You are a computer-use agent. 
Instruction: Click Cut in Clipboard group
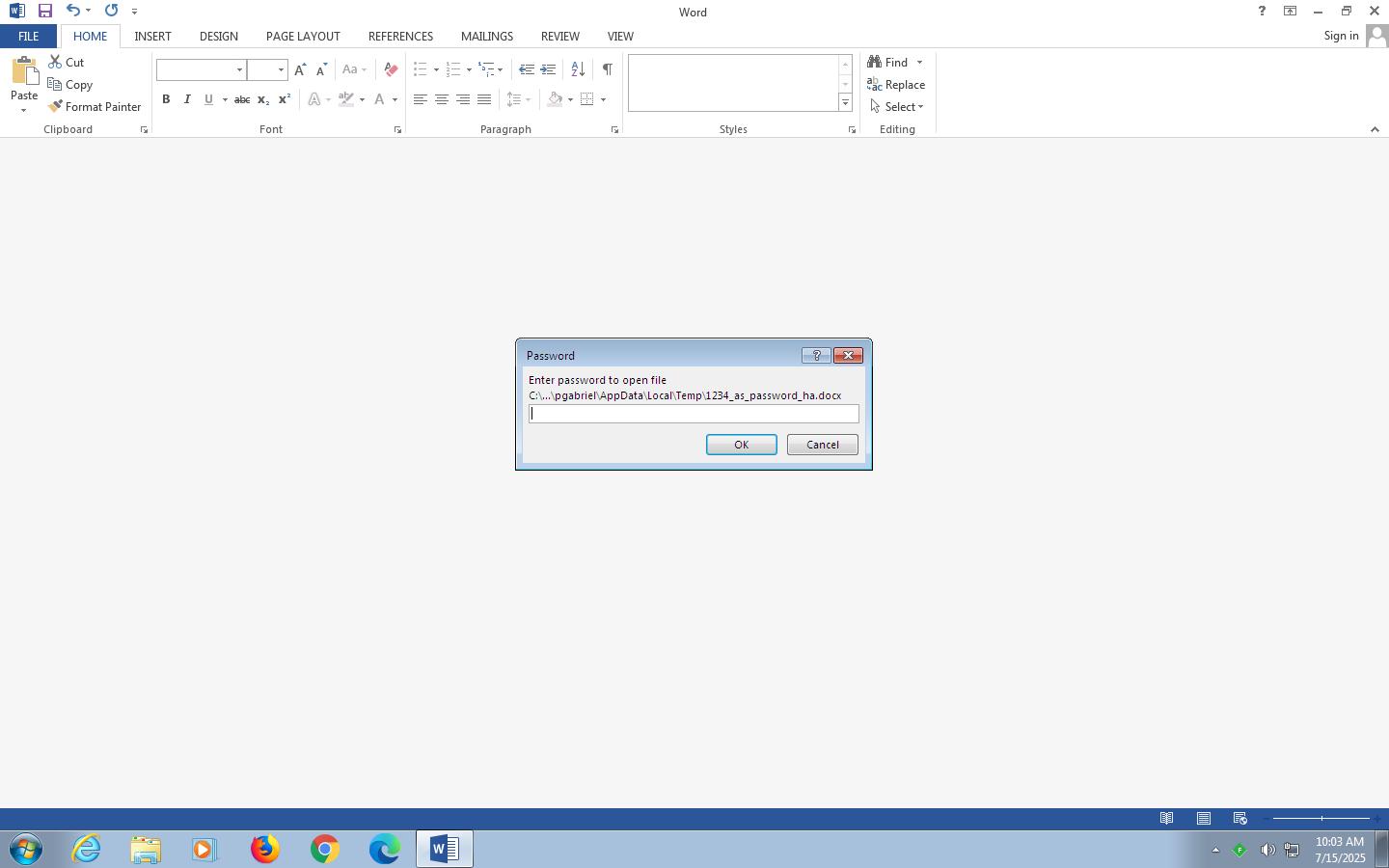67,62
